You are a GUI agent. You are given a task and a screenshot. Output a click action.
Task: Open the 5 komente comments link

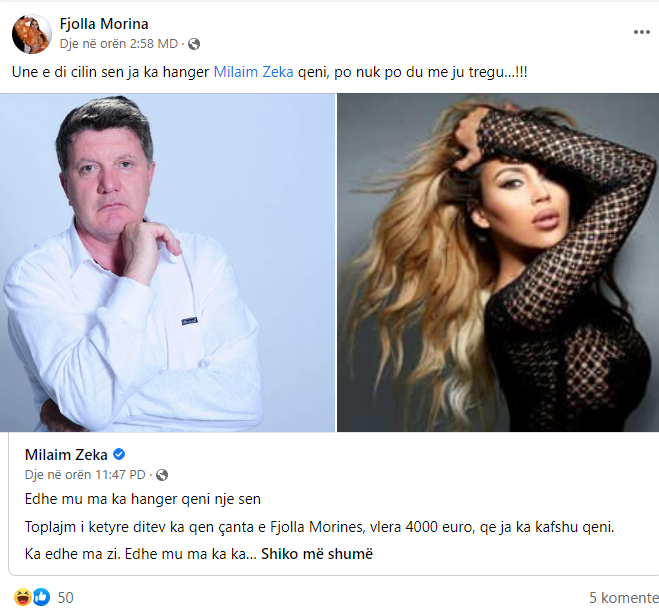pos(624,597)
